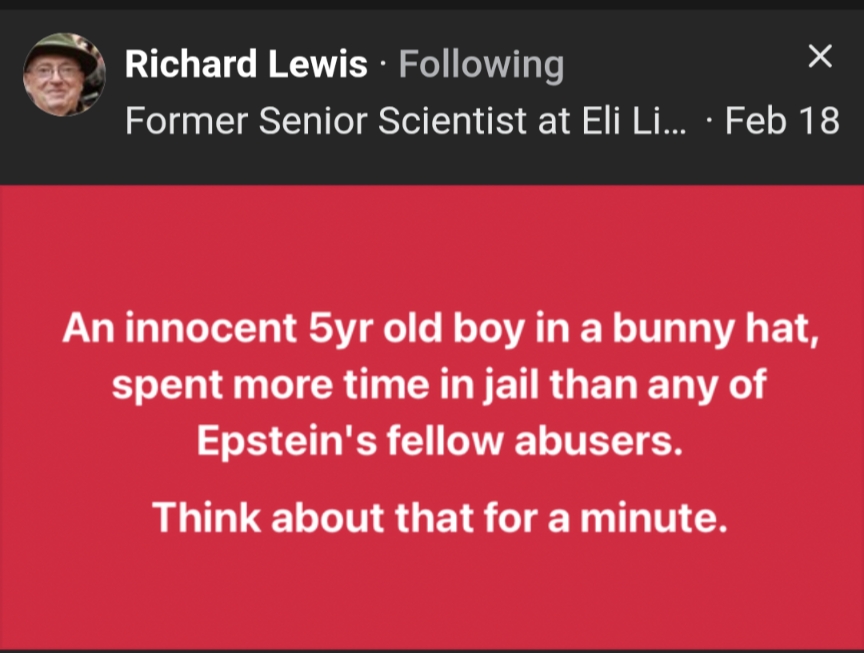Click the Feb 18 post date
This screenshot has width=864, height=653.
tap(782, 121)
